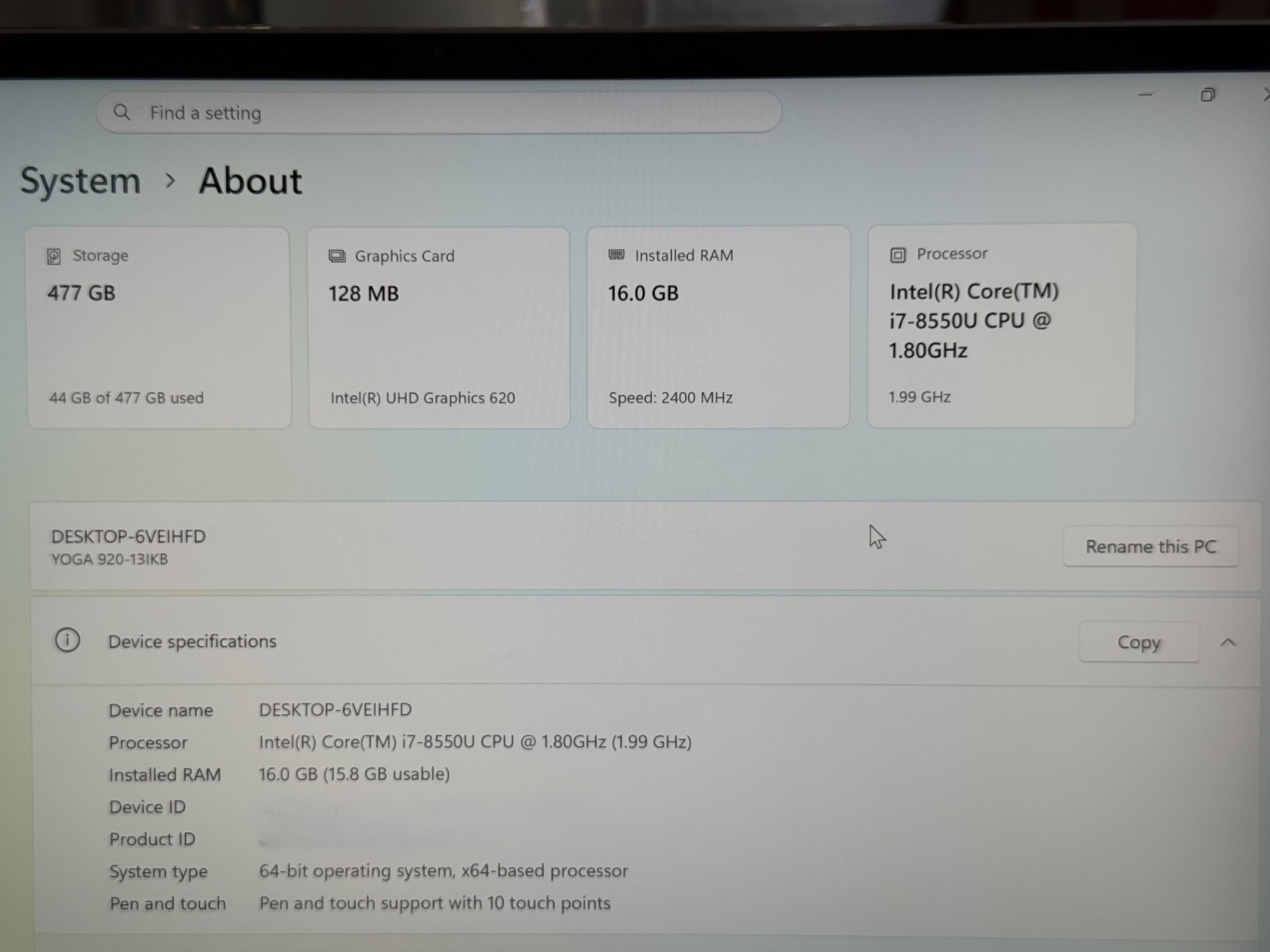1270x952 pixels.
Task: Open the Processor i7-8550U card
Action: (x=1001, y=326)
